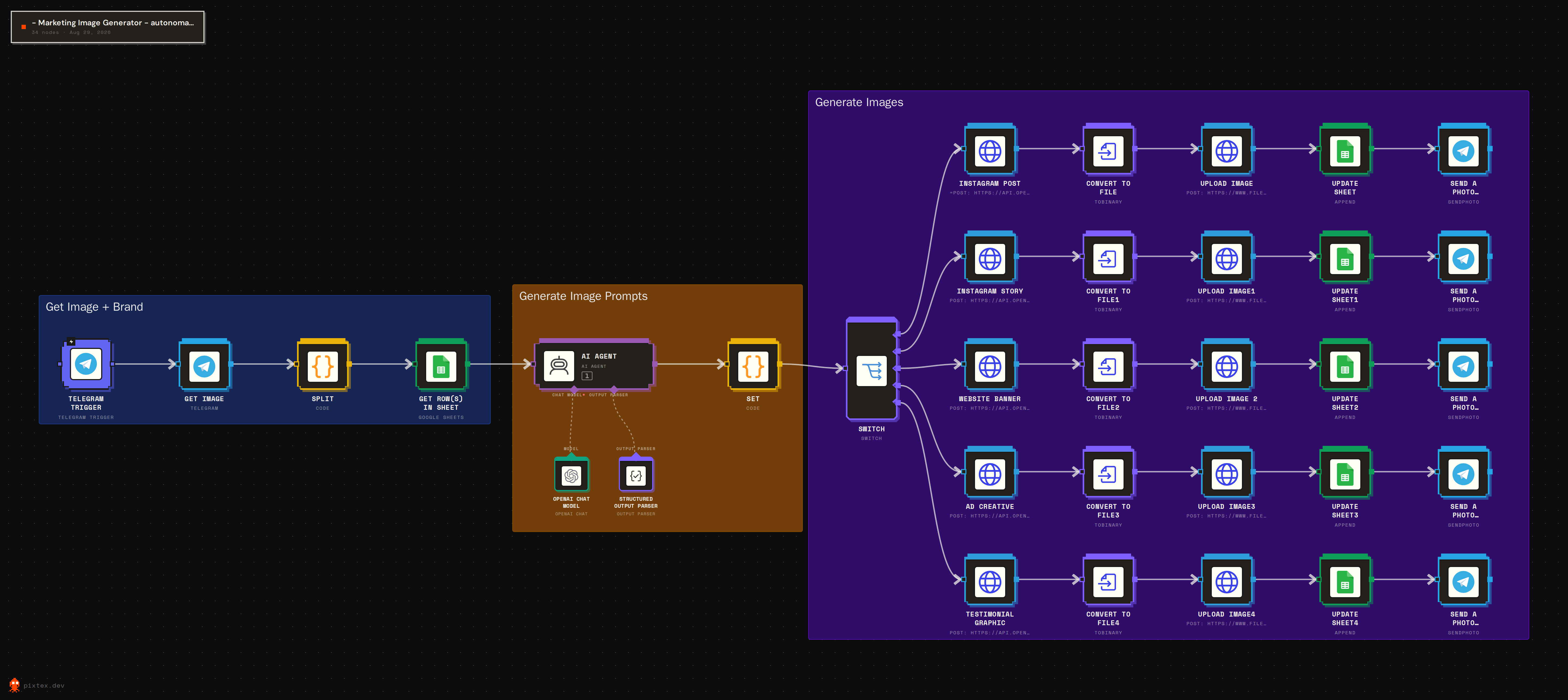Open the Update Sheet3 node

[1345, 472]
